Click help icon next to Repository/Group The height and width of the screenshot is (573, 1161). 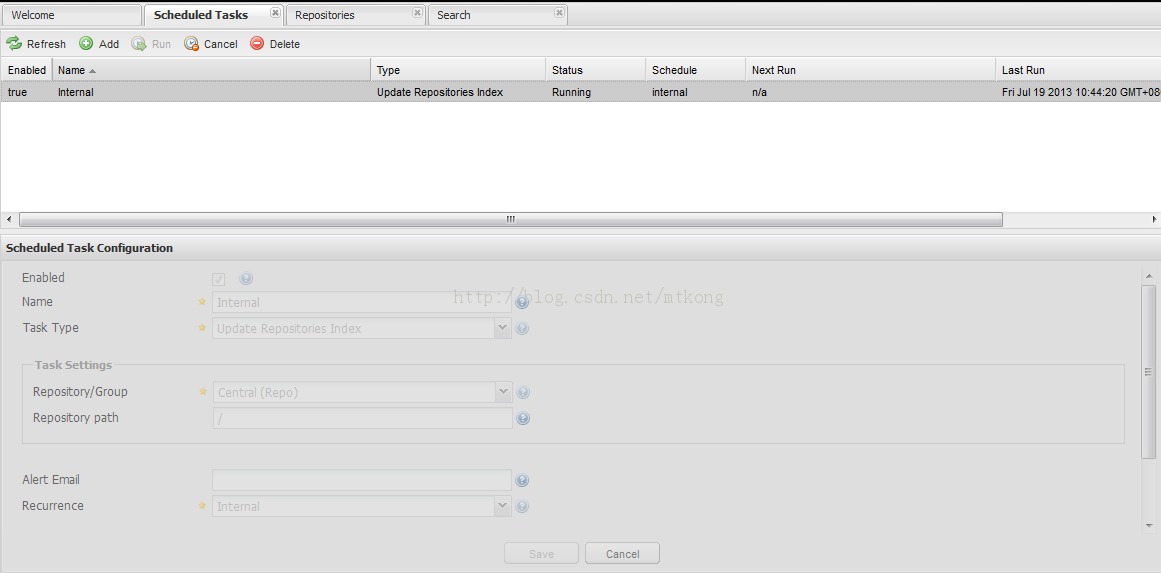coord(523,393)
